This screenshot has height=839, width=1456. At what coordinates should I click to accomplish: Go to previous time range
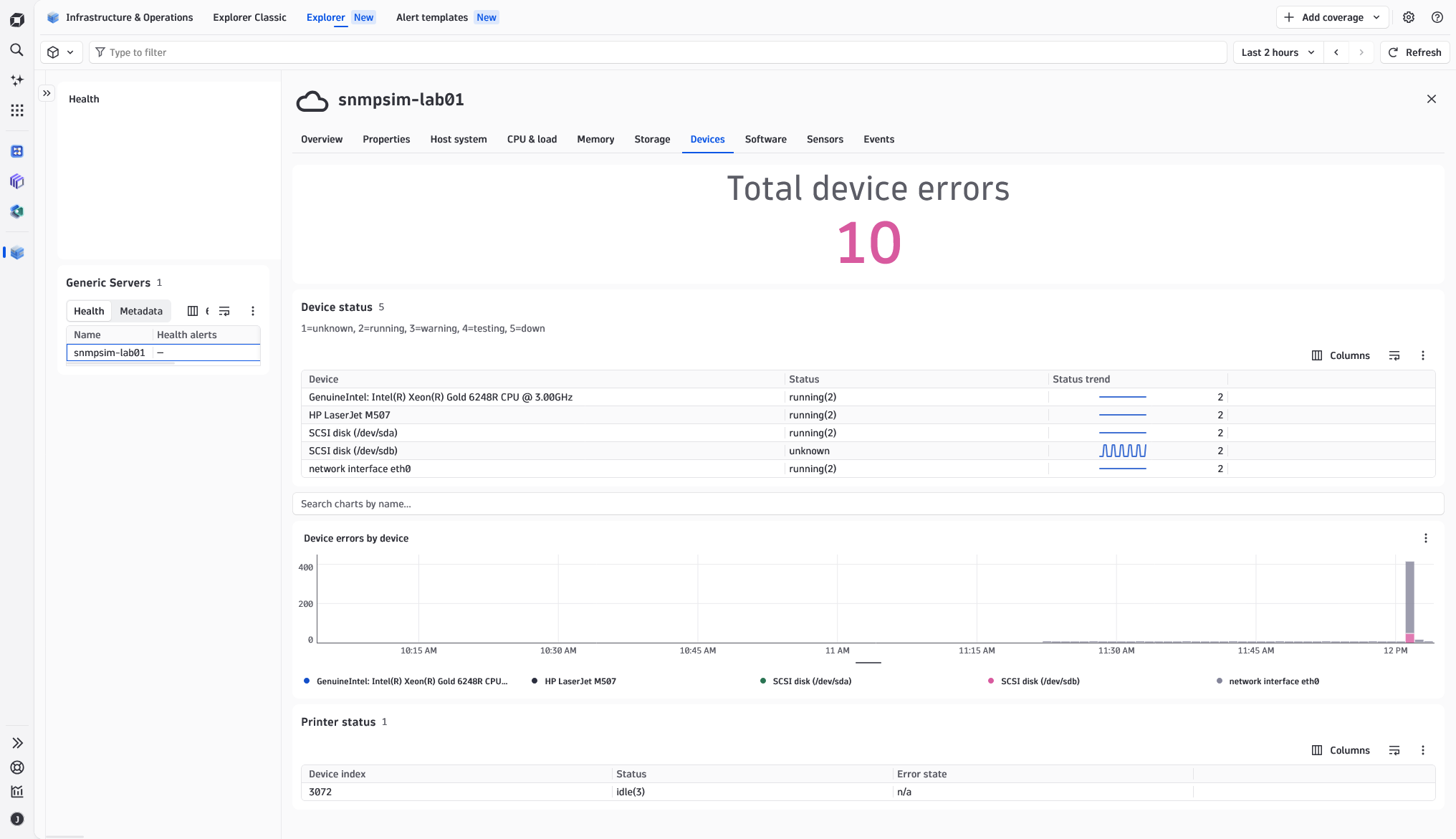1336,52
